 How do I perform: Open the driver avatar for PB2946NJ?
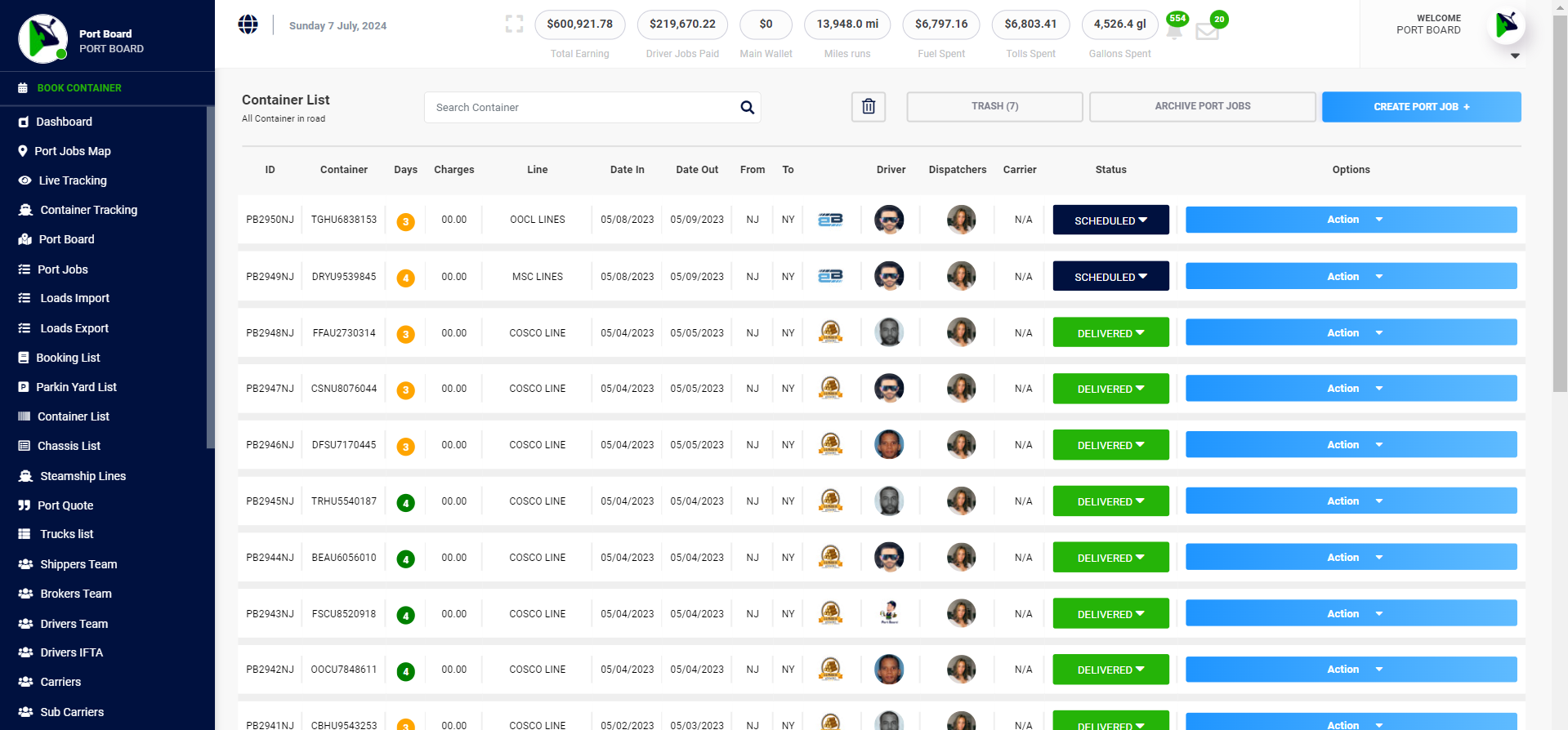[889, 444]
